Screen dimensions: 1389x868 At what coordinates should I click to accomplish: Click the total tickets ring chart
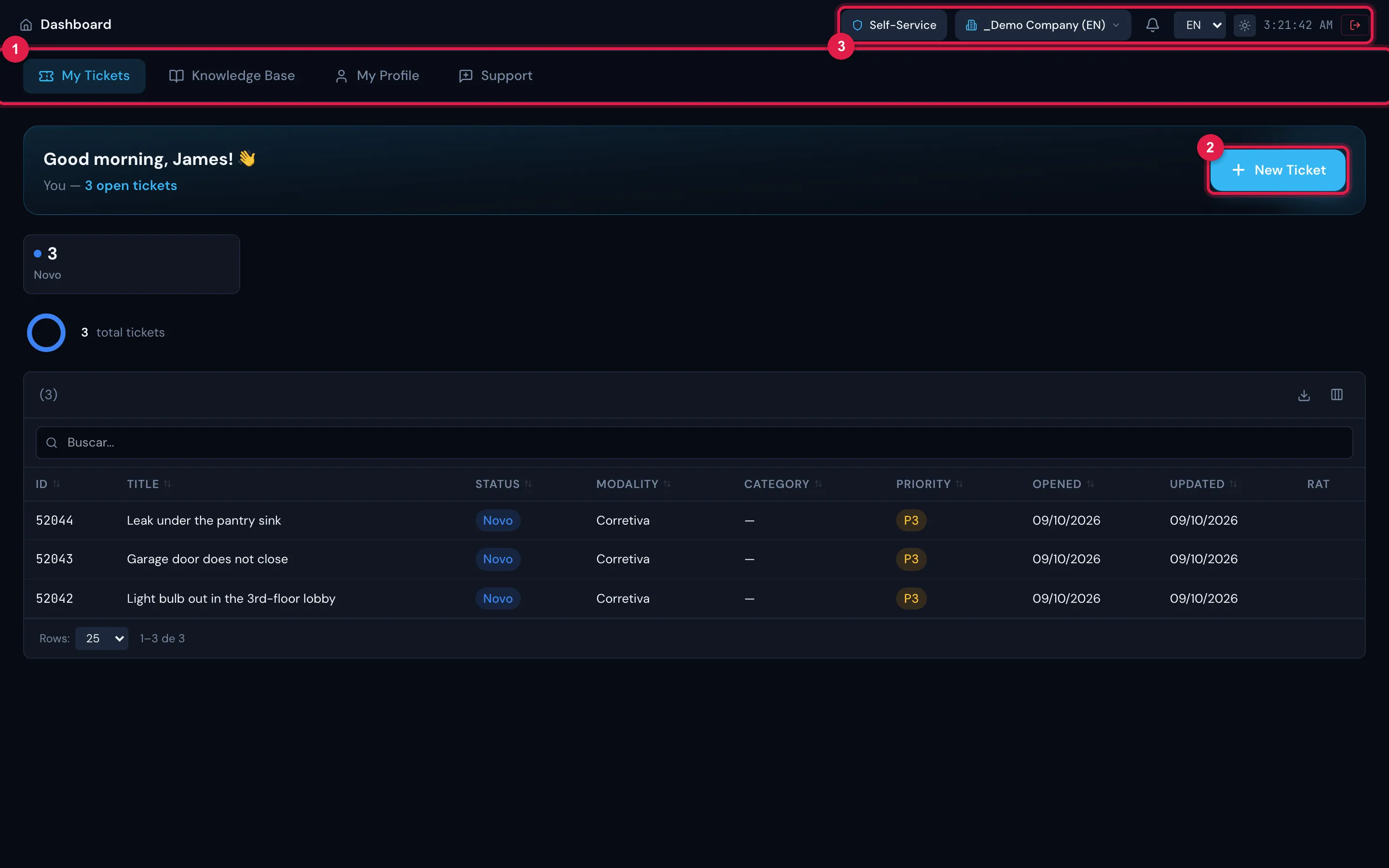(46, 332)
